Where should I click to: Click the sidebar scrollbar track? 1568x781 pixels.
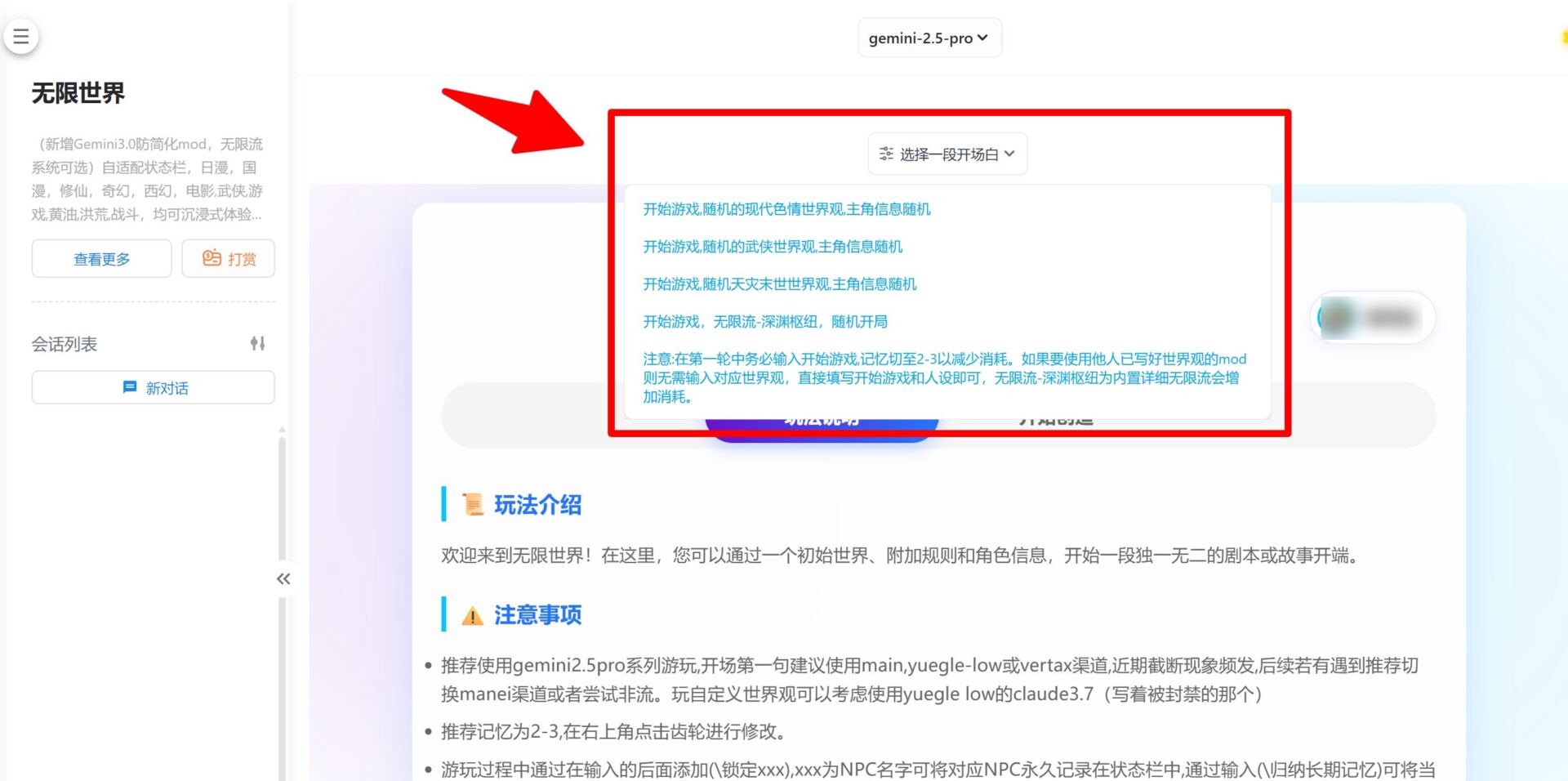point(282,490)
